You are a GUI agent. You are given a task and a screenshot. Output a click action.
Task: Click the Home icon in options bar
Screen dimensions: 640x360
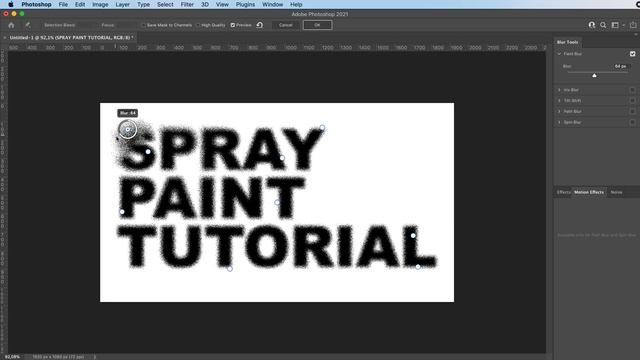point(11,25)
